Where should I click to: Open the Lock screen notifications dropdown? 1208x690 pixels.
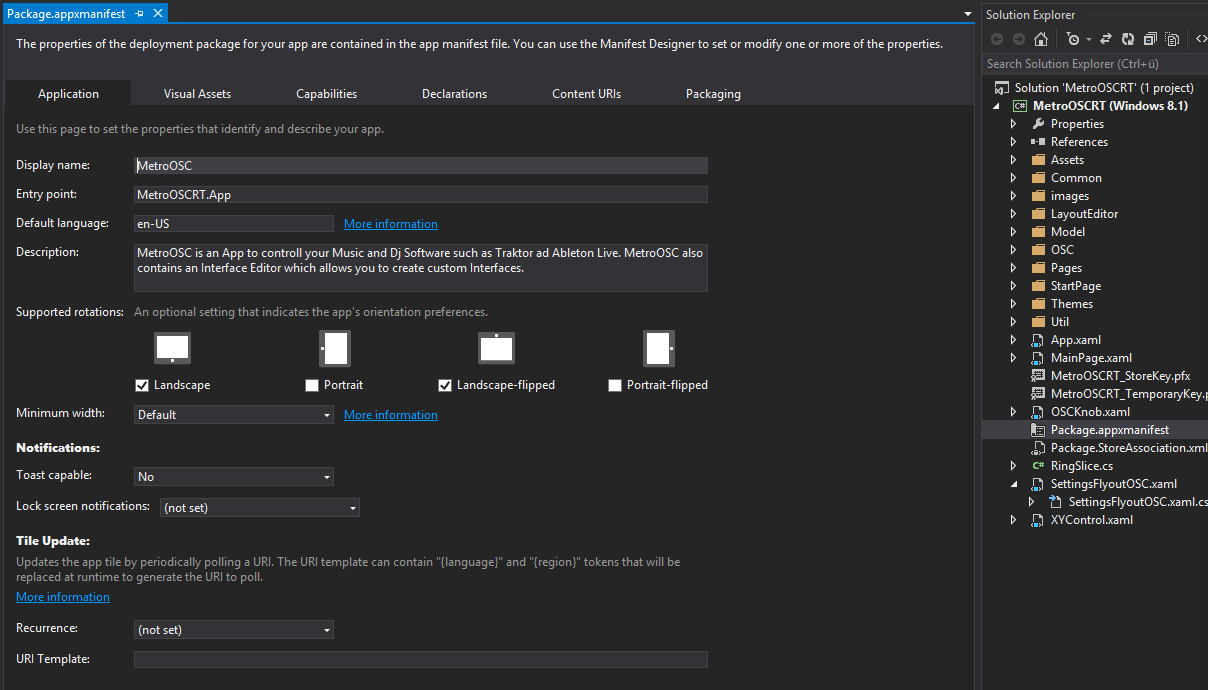coord(260,508)
